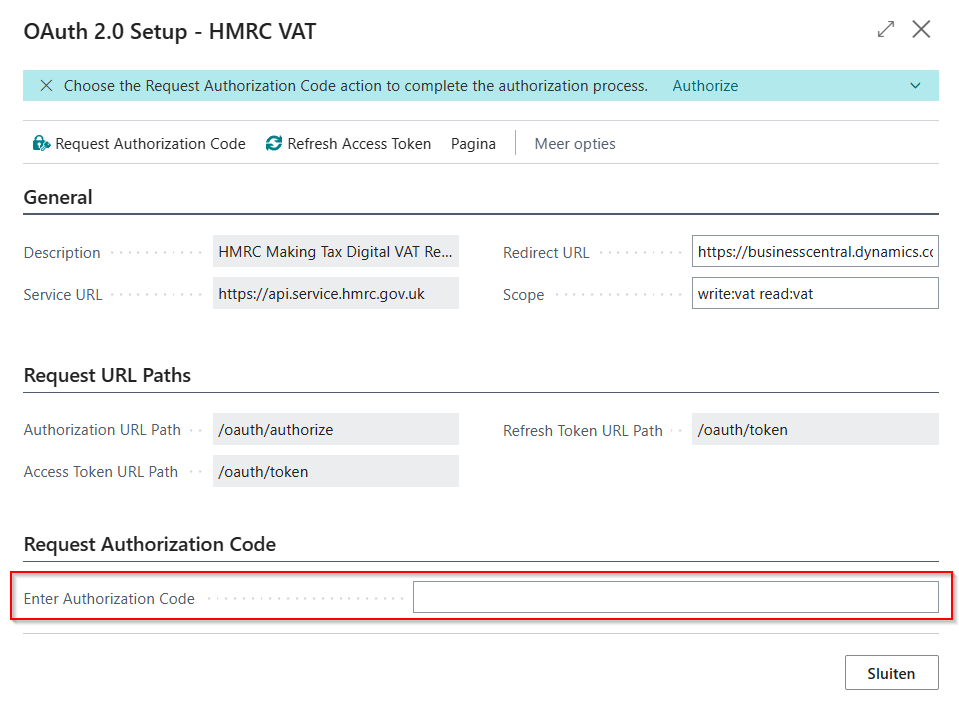The height and width of the screenshot is (711, 959).
Task: Click the Access Token URL Path value
Action: pos(336,471)
